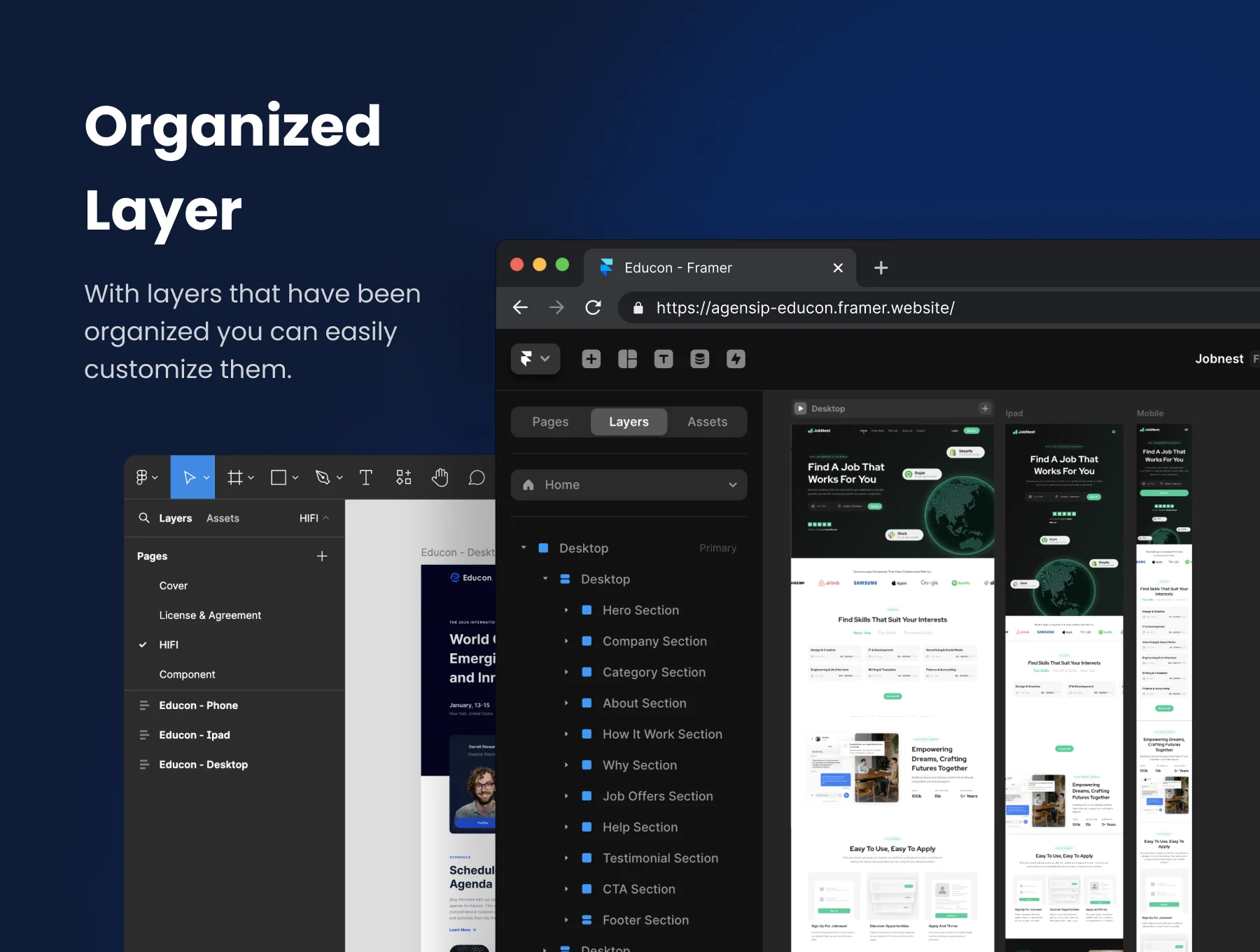Click the lock icon in address bar

638,308
